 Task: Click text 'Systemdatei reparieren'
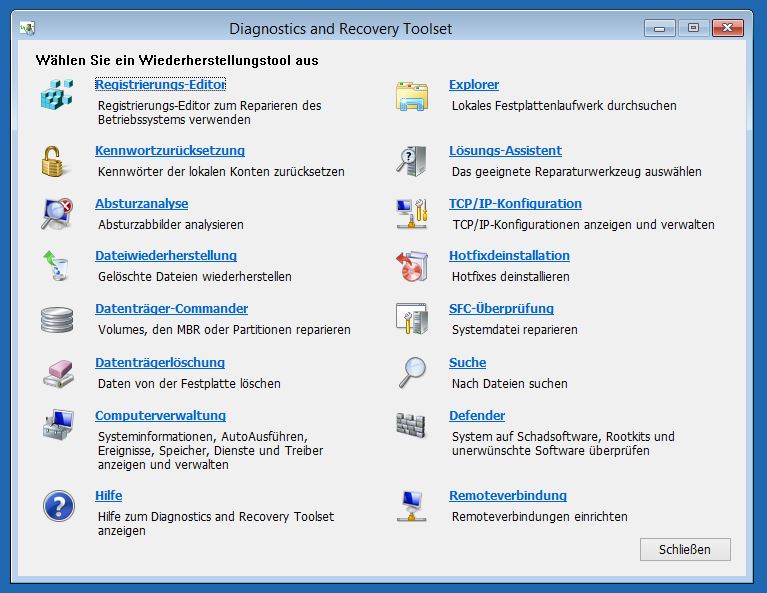(515, 330)
